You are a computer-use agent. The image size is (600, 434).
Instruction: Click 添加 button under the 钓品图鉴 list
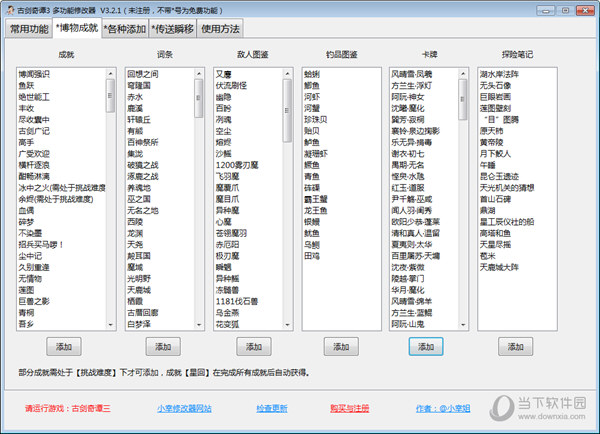[341, 347]
